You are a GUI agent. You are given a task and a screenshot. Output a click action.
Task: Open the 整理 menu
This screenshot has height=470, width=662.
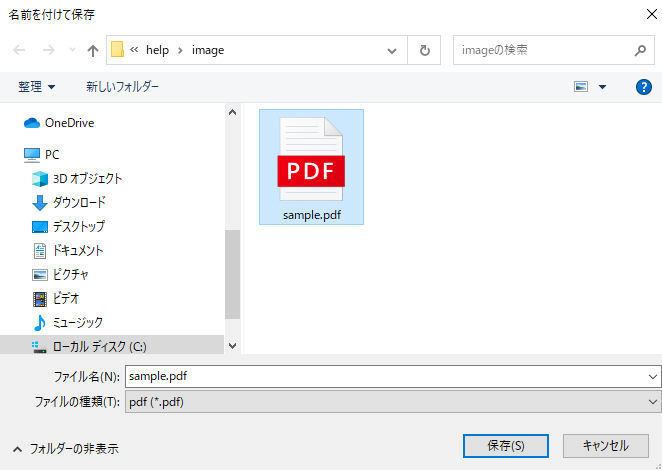click(x=37, y=87)
